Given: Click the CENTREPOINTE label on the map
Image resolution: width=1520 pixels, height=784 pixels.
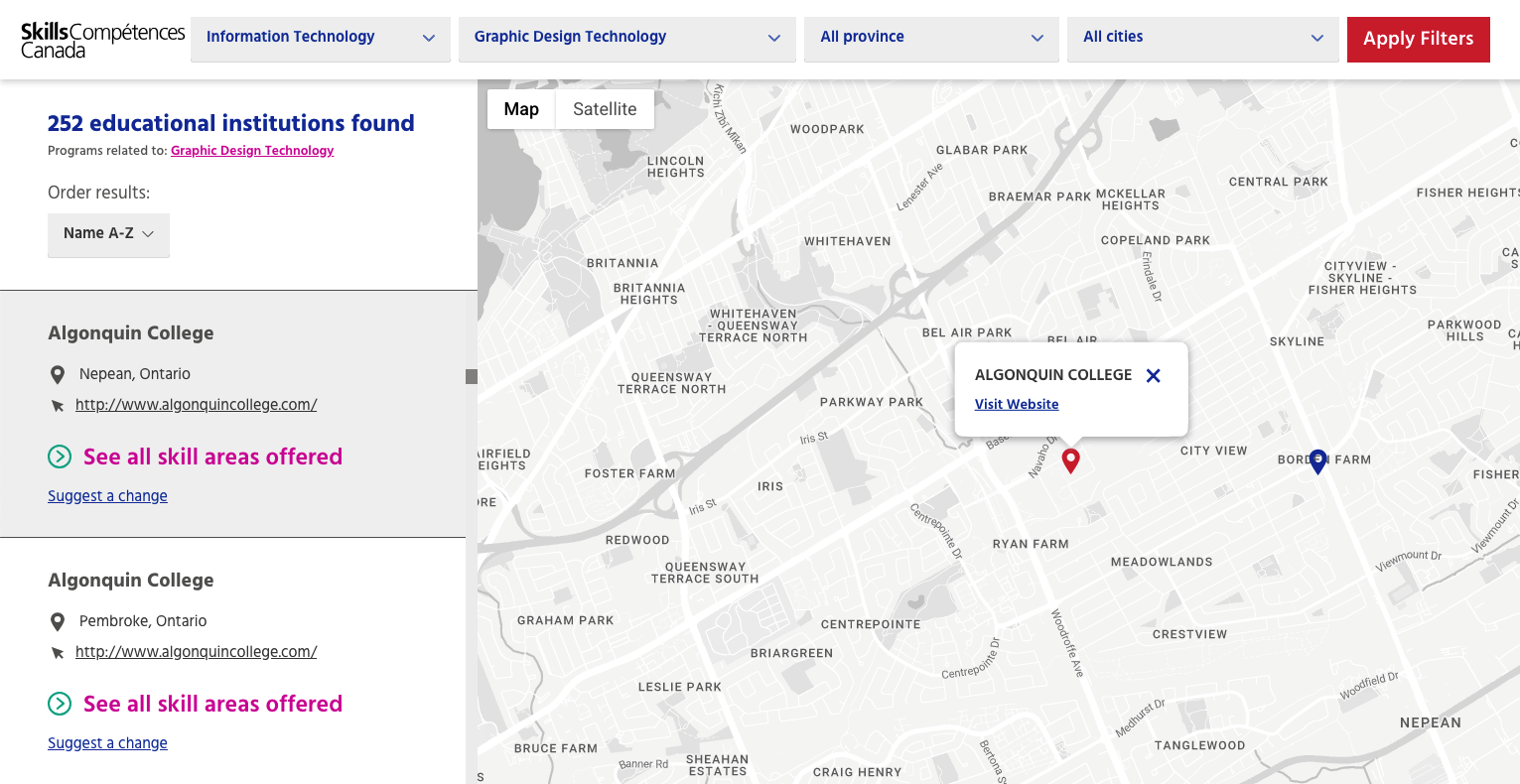Looking at the screenshot, I should [871, 625].
